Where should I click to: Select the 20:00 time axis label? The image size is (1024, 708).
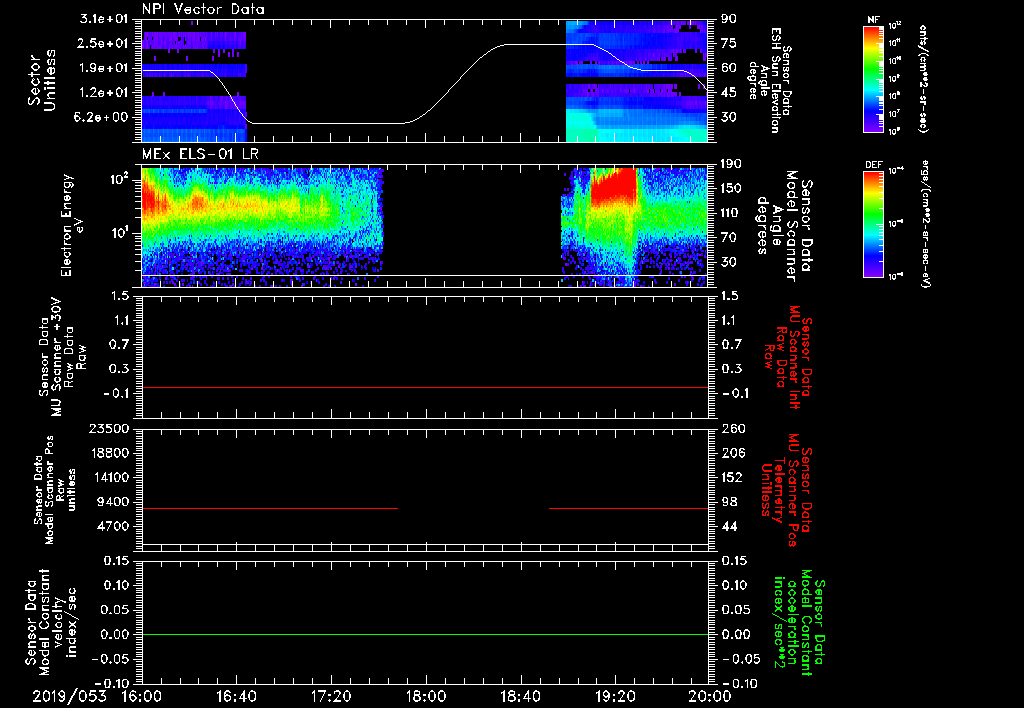710,696
